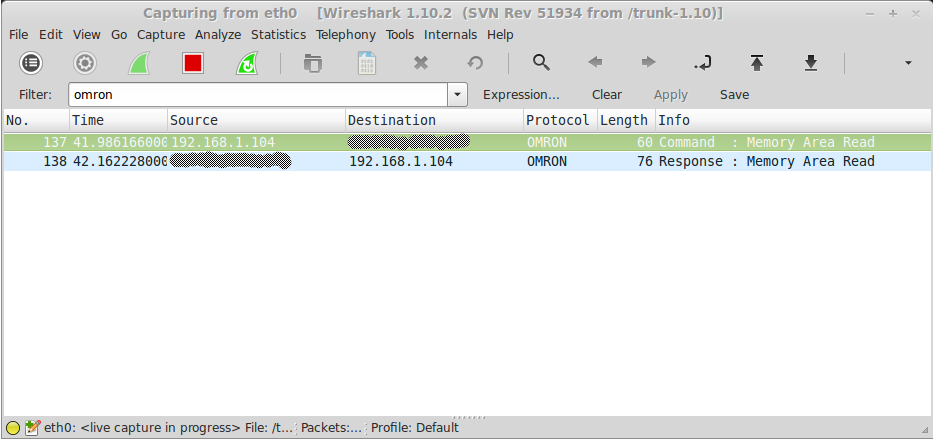
Task: Select packet 137 Command Memory Area Read
Action: click(467, 142)
